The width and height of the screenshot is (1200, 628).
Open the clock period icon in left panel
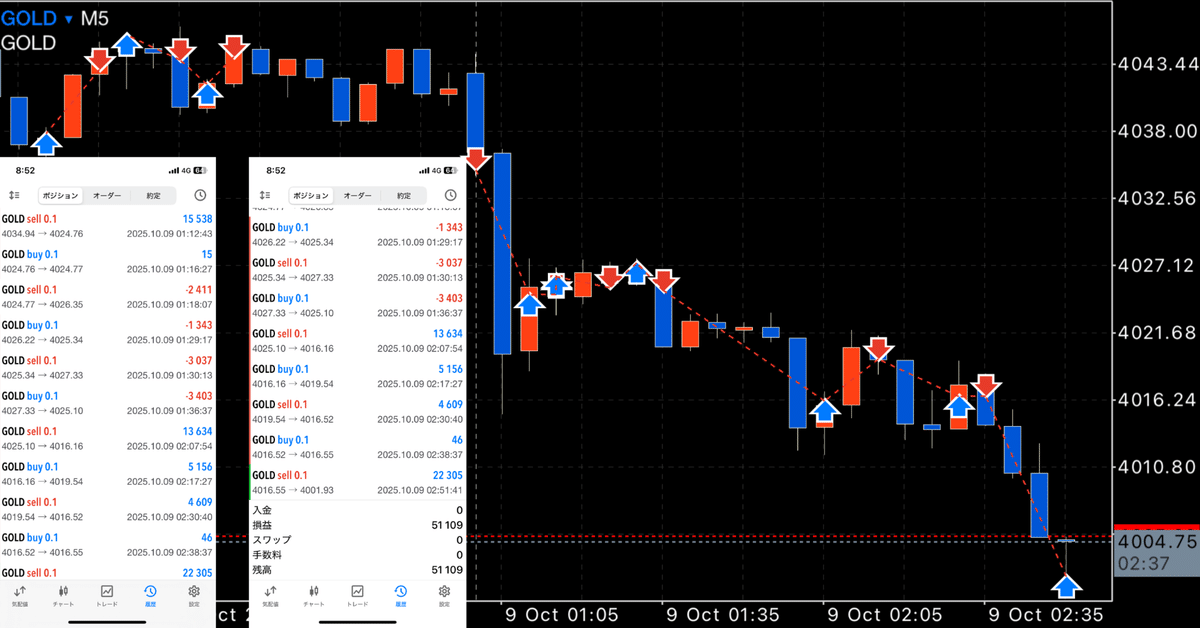(x=200, y=196)
